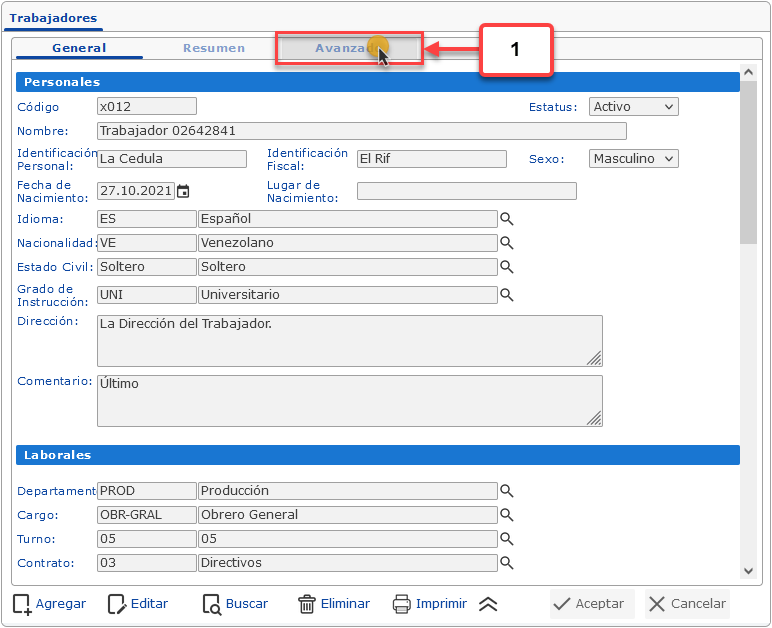Image resolution: width=772 pixels, height=628 pixels.
Task: Open the Departamento lookup magnifier
Action: (x=507, y=491)
